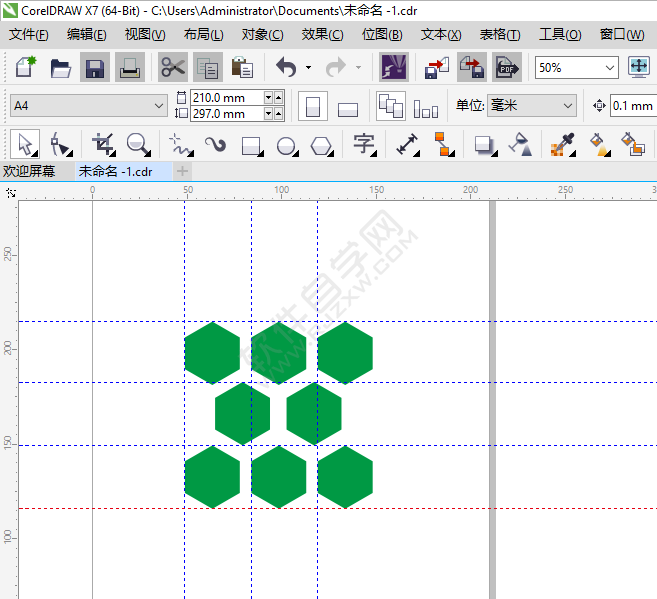The image size is (657, 599).
Task: Expand the A4 page size dropdown
Action: [x=159, y=106]
